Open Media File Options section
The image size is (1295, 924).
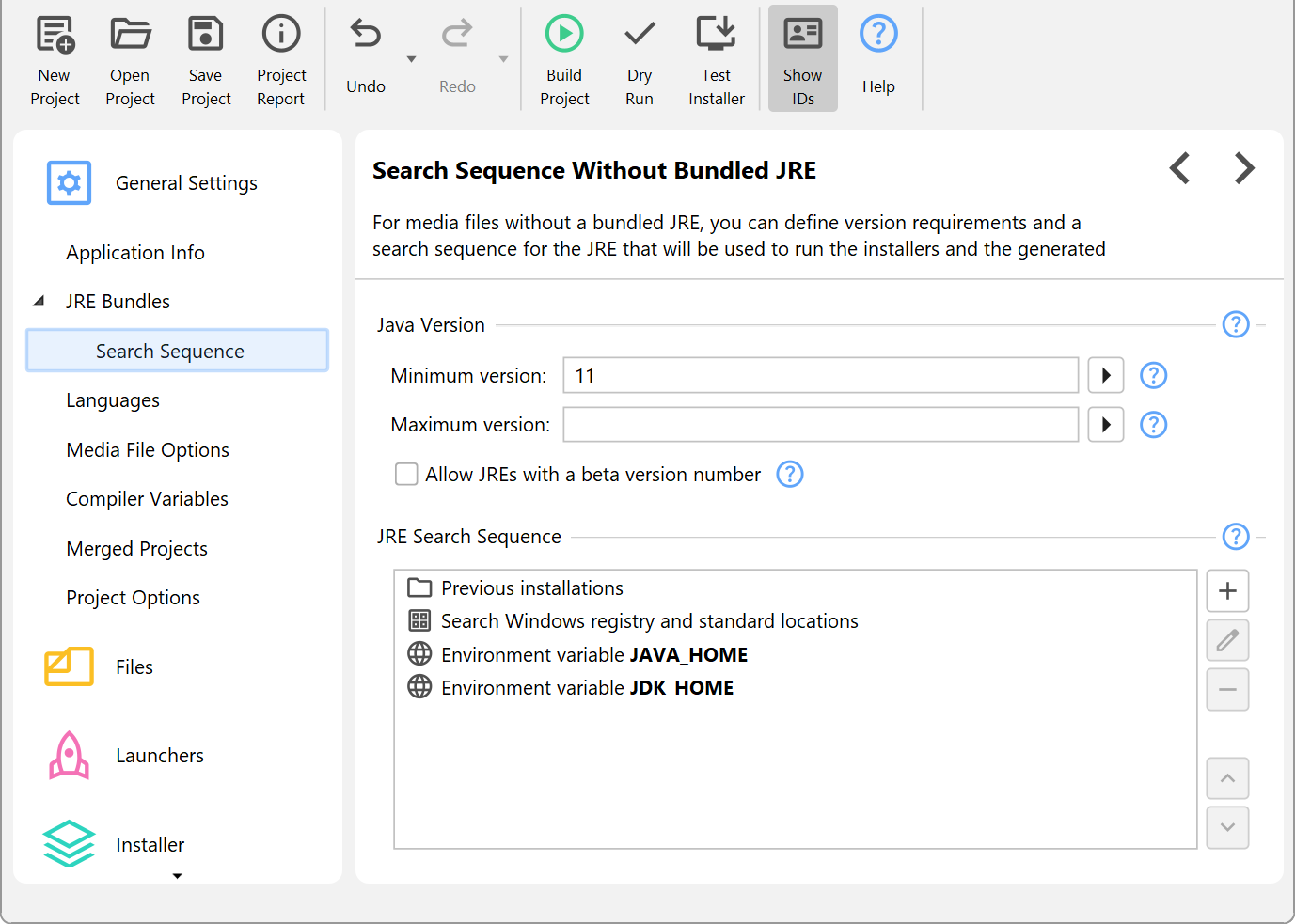tap(148, 450)
